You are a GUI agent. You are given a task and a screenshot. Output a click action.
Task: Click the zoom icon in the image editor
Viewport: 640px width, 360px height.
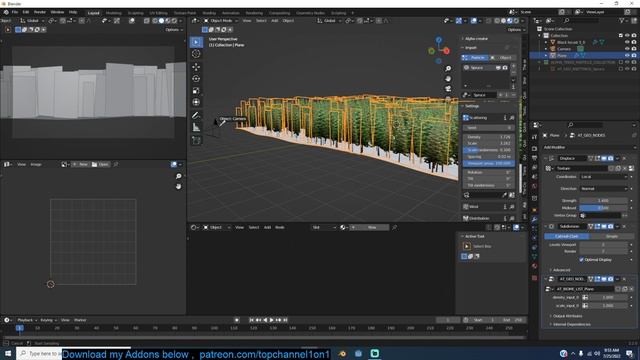(x=178, y=176)
